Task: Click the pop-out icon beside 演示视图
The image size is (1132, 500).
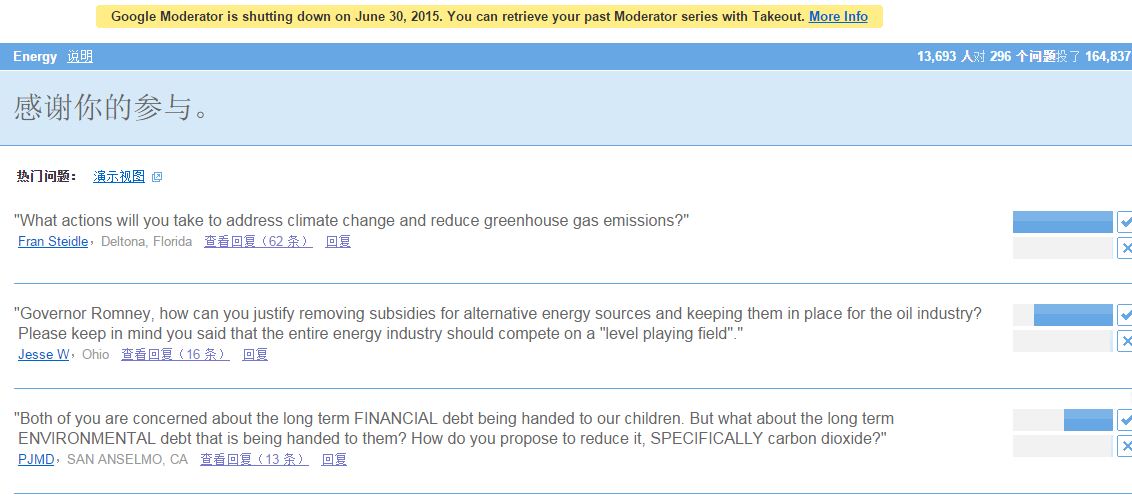Action: (157, 177)
